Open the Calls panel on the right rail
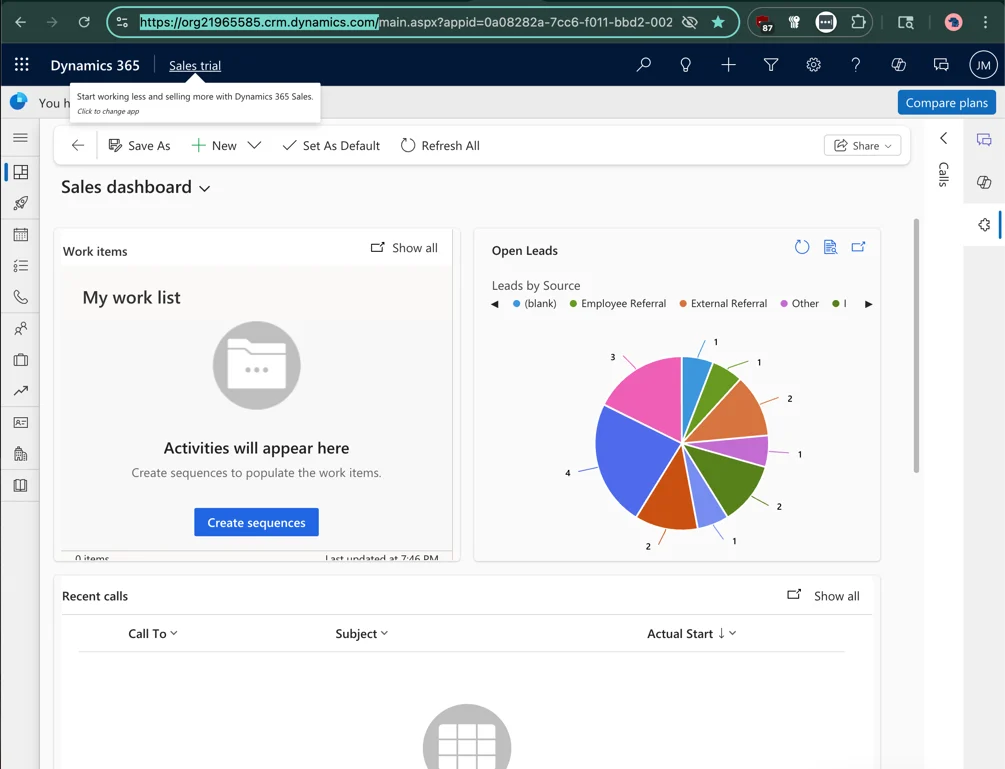This screenshot has width=1005, height=769. [942, 172]
